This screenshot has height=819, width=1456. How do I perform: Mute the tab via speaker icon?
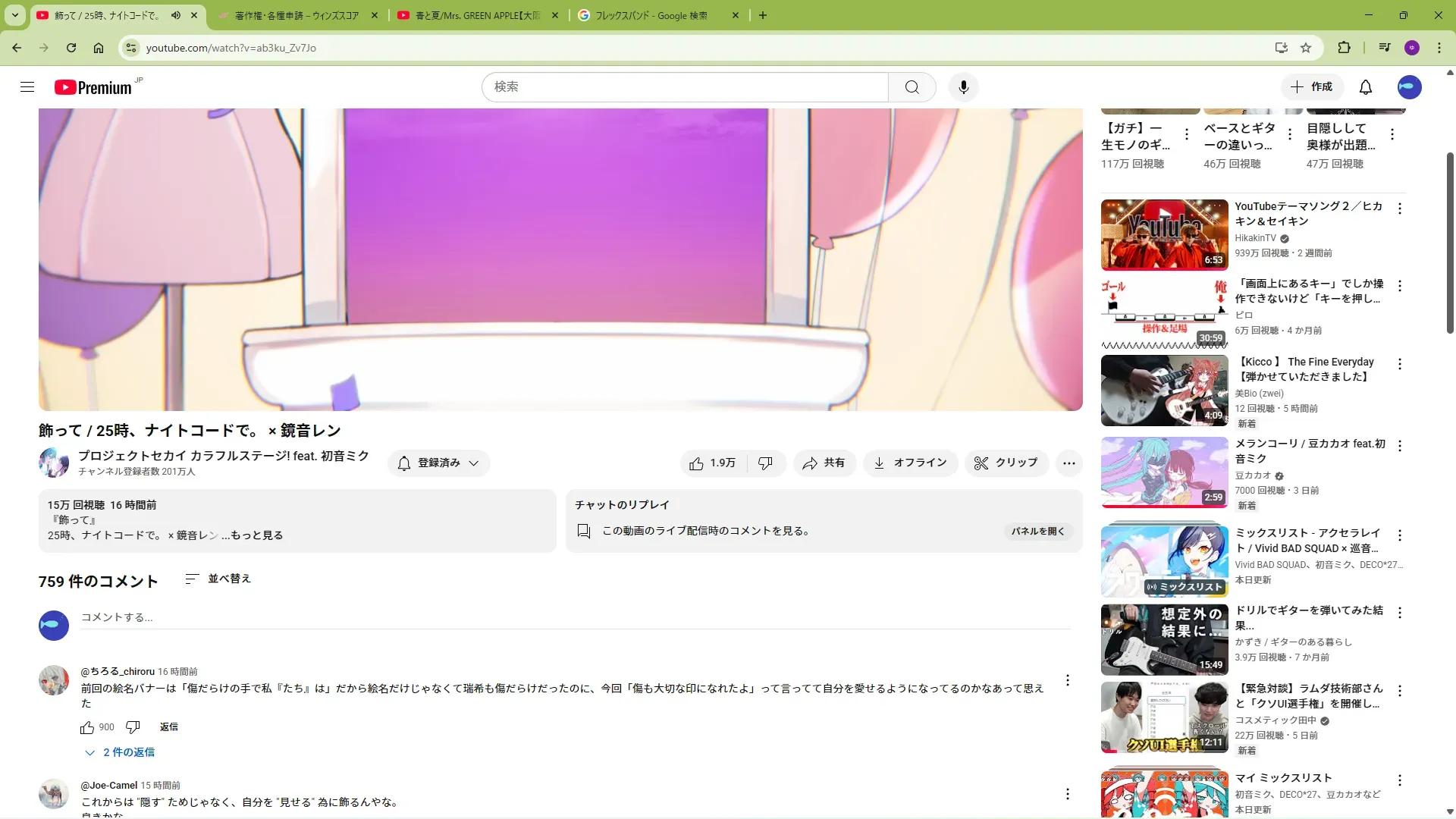(x=176, y=15)
